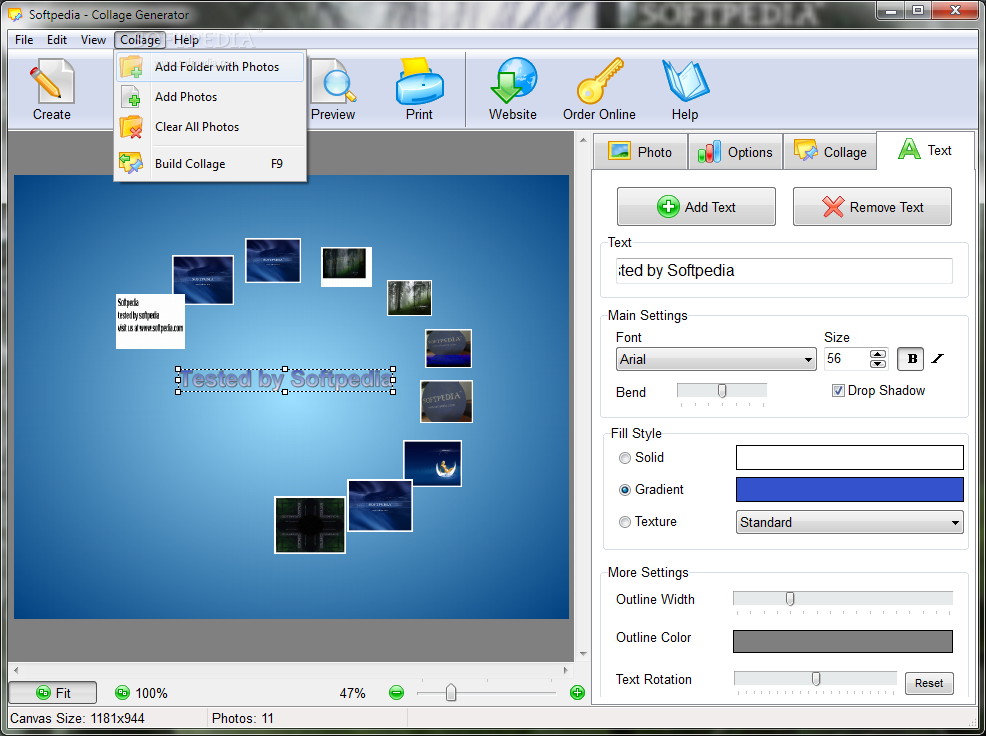Select Build Collage F9 menu entry
The width and height of the screenshot is (986, 736).
[210, 164]
